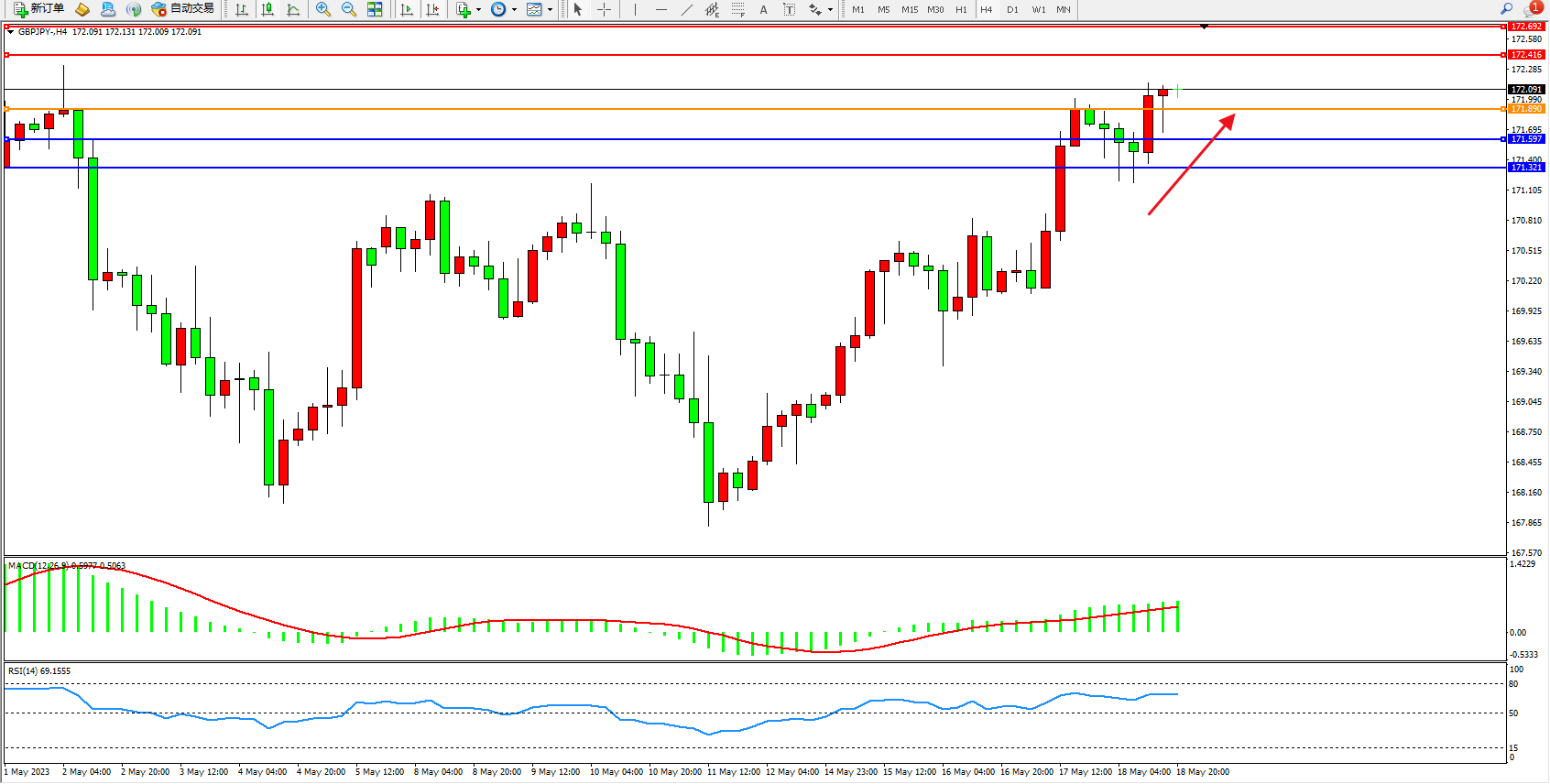Image resolution: width=1550 pixels, height=784 pixels.
Task: Tile chart windows icon
Action: (x=375, y=9)
